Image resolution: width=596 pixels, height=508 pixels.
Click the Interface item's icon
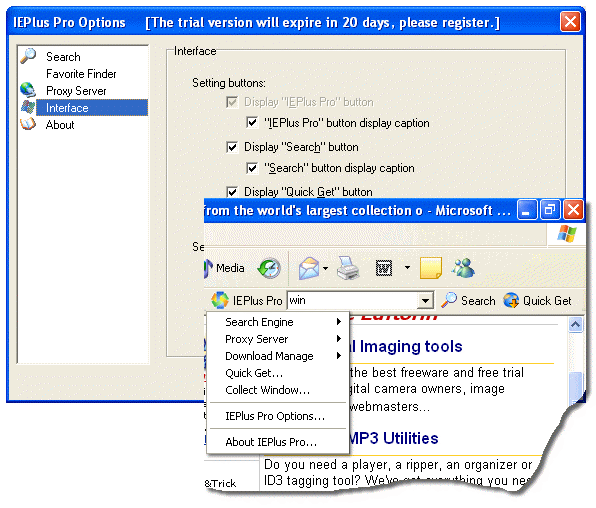28,107
